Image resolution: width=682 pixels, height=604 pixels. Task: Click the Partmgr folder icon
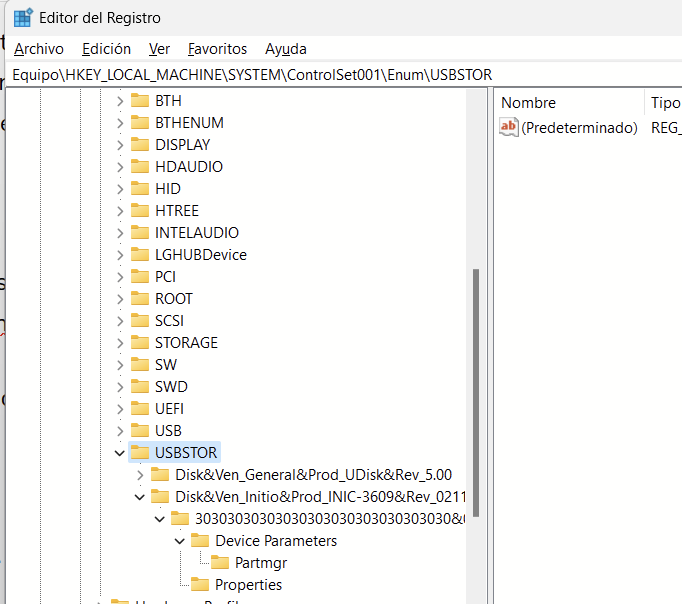pos(220,562)
